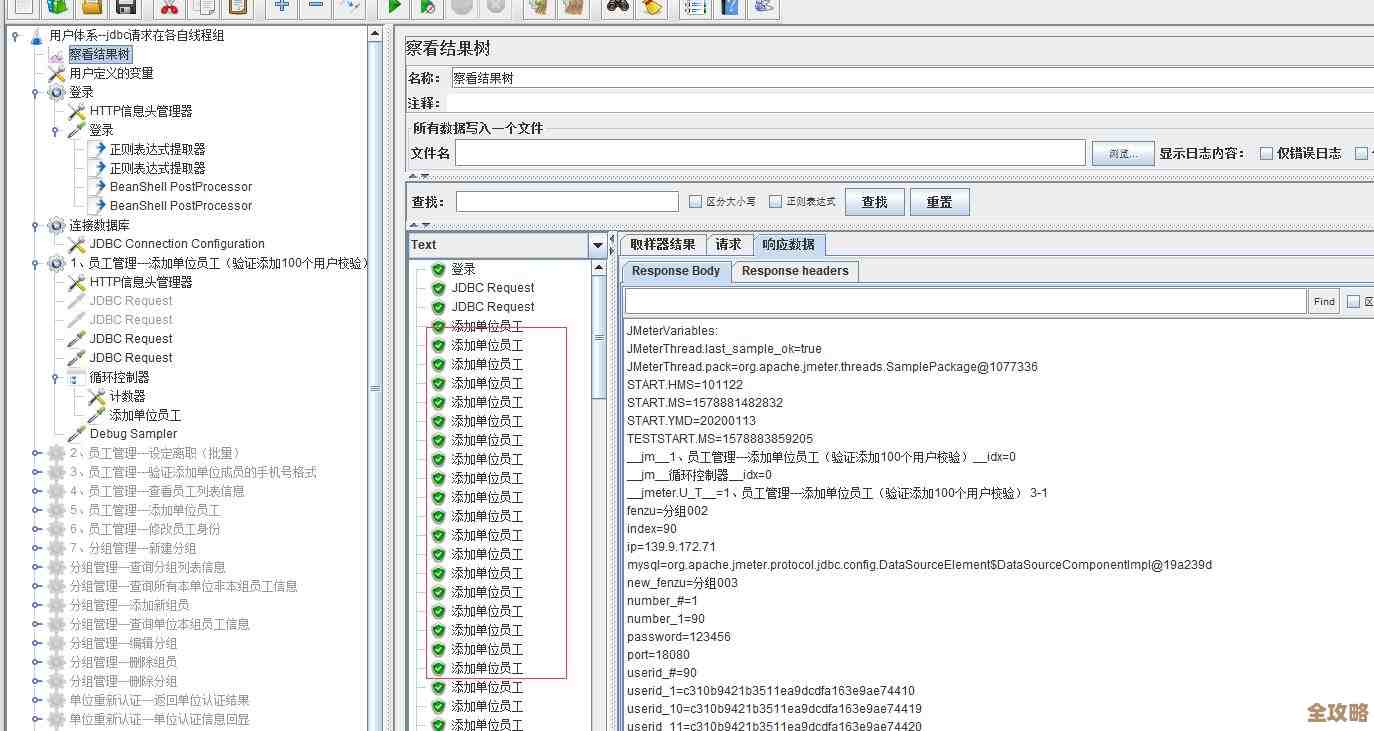Open the Text display format dropdown
Image resolution: width=1374 pixels, height=731 pixels.
[x=597, y=244]
